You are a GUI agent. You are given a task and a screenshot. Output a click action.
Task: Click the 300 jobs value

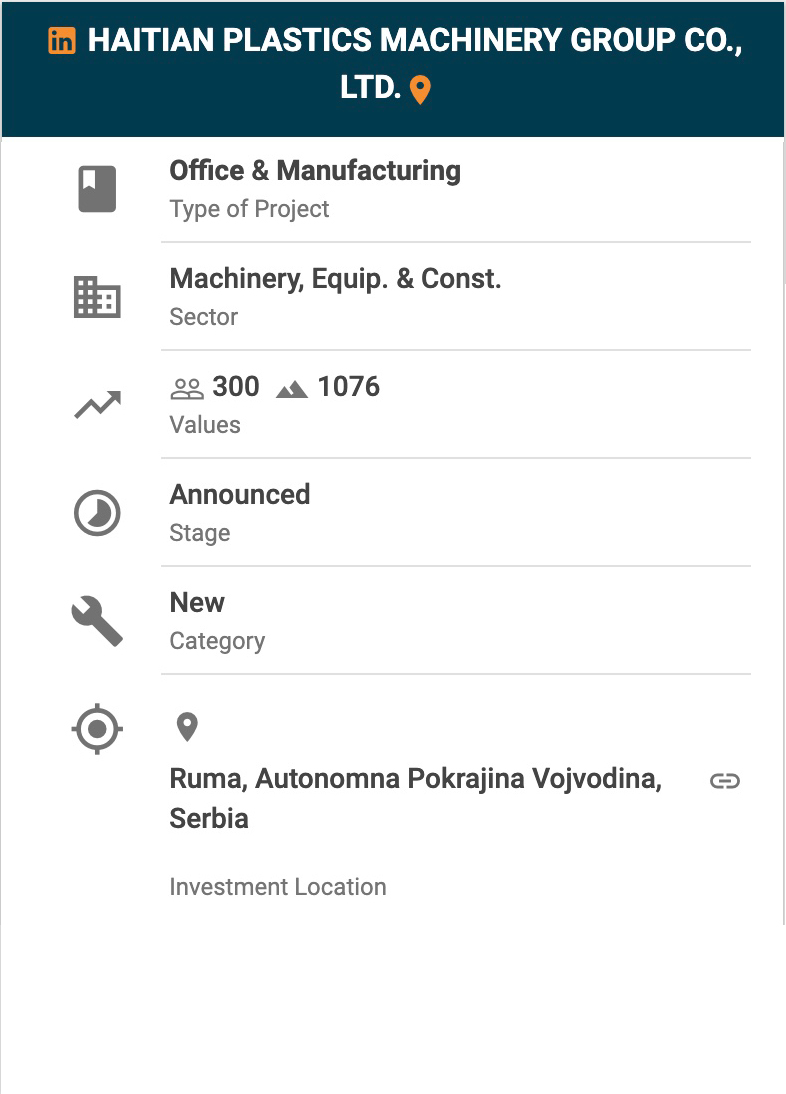point(236,387)
